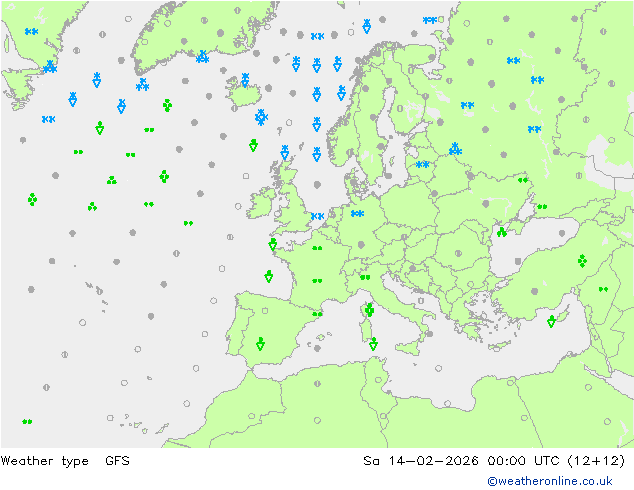Select the green shower symbol off Brittany
This screenshot has height=490, width=634.
(273, 245)
